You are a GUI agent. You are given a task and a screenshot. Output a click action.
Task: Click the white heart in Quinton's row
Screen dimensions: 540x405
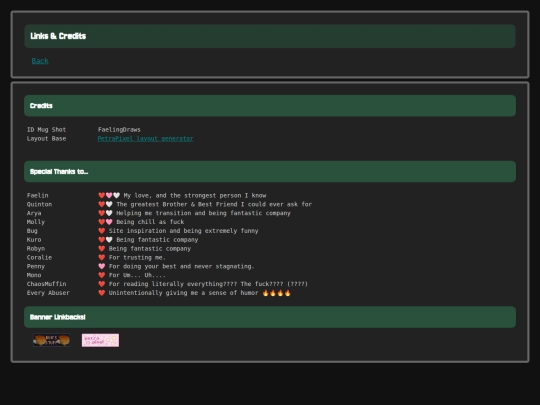point(109,204)
